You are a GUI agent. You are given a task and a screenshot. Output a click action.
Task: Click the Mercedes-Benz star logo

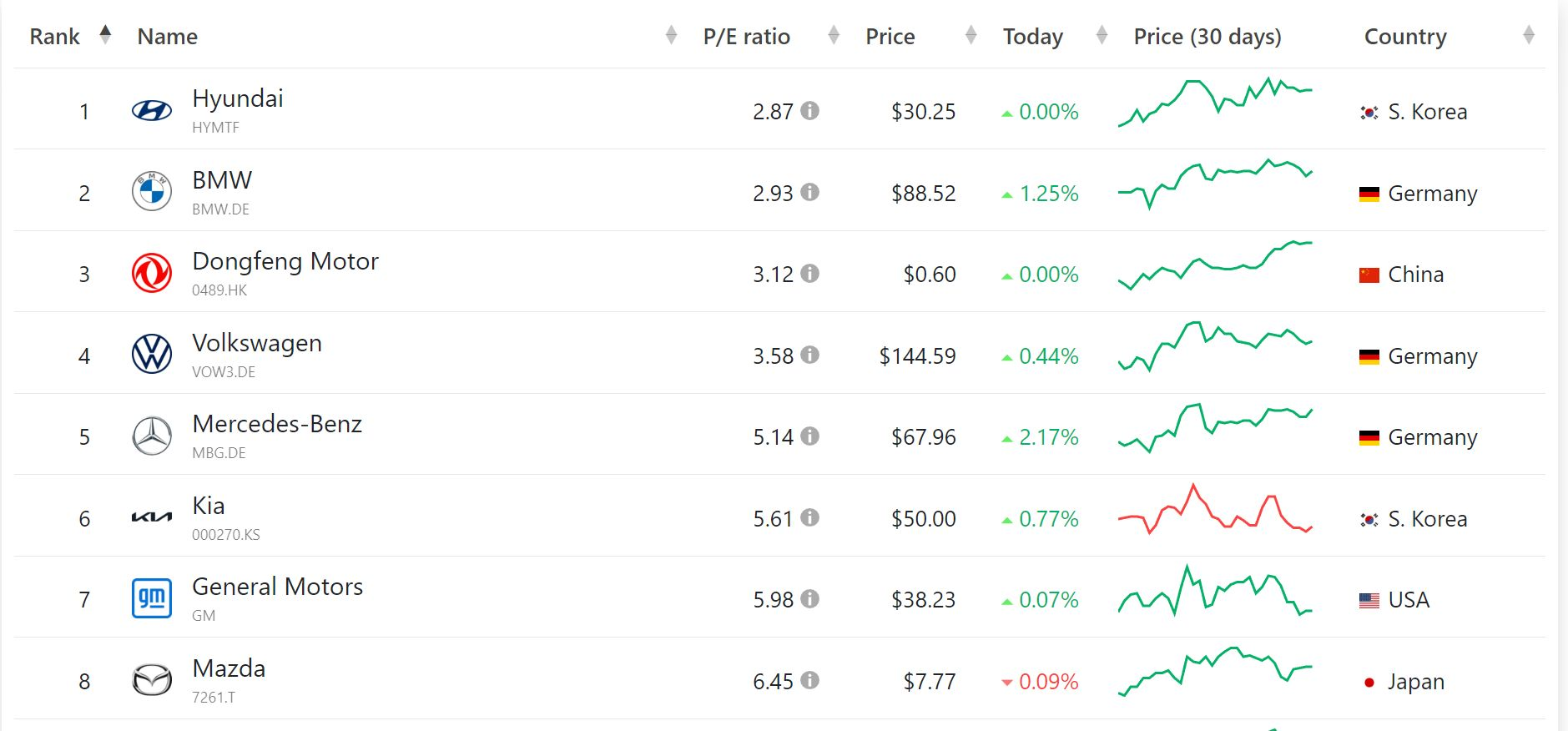tap(152, 436)
